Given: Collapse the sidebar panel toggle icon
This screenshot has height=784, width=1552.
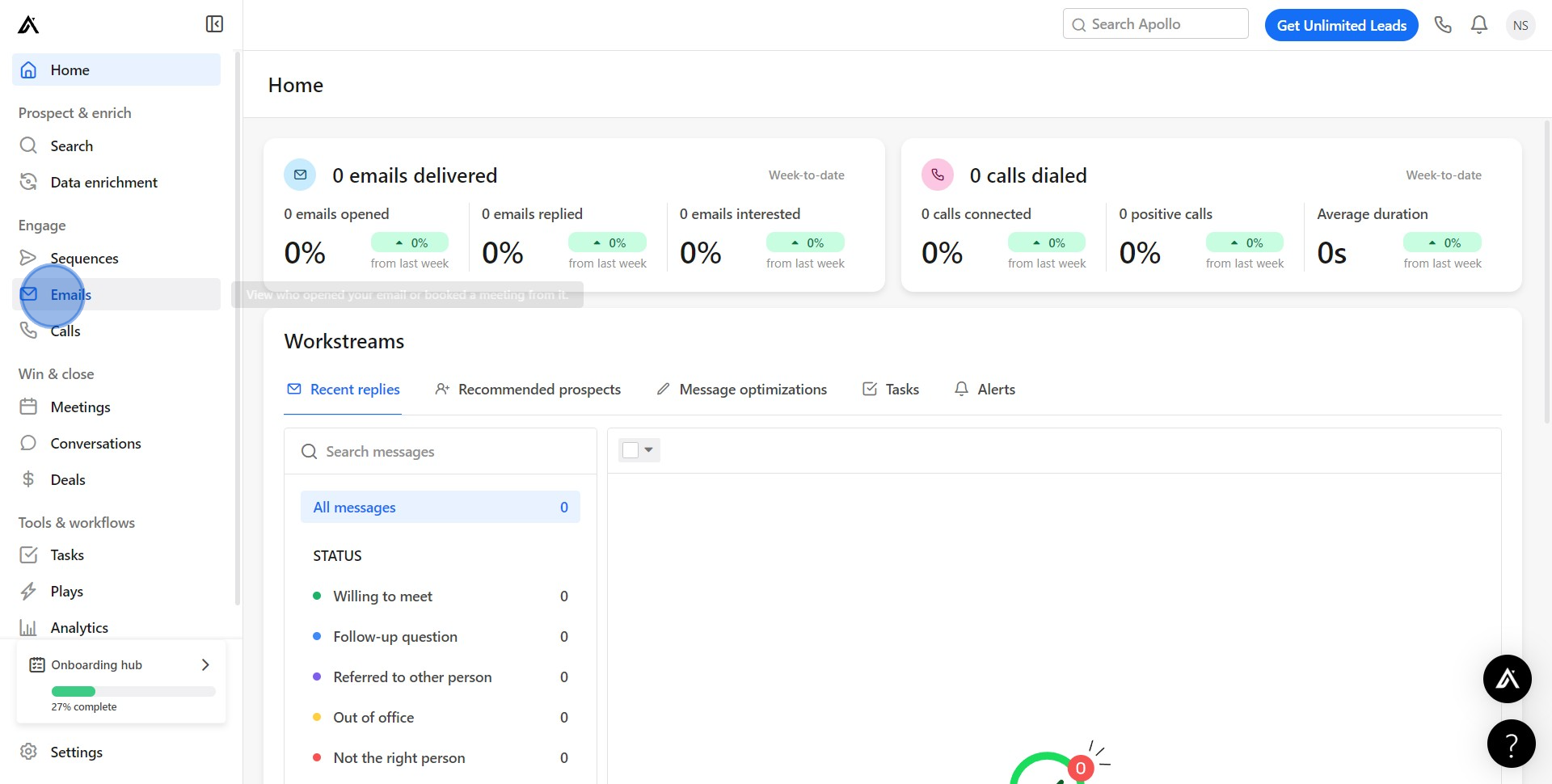Looking at the screenshot, I should click(x=214, y=24).
